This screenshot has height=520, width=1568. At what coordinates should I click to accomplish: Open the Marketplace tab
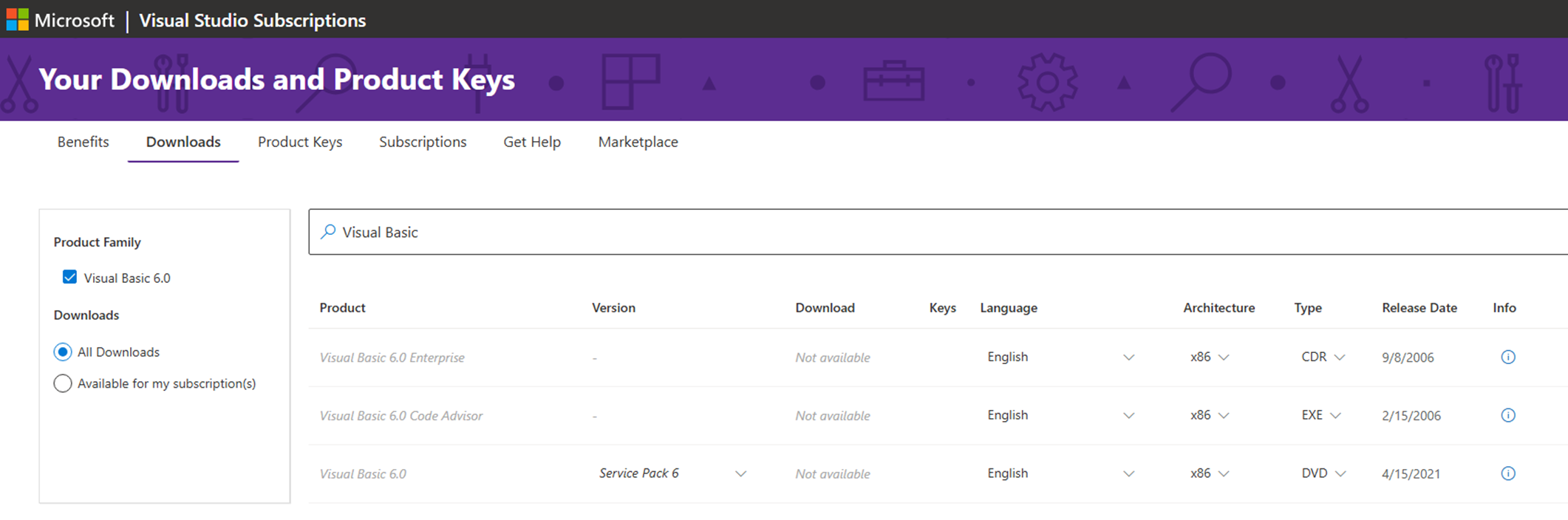pyautogui.click(x=638, y=142)
